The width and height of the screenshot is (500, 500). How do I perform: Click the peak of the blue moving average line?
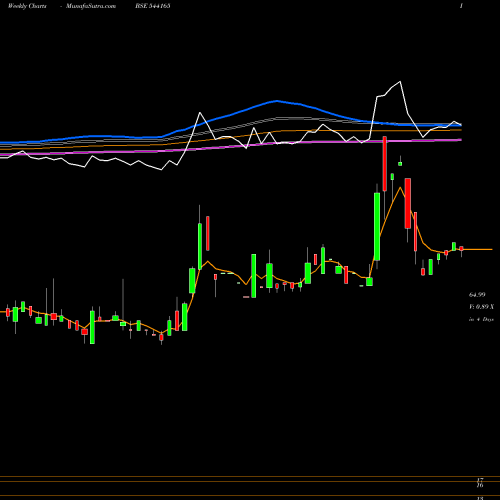tap(277, 101)
